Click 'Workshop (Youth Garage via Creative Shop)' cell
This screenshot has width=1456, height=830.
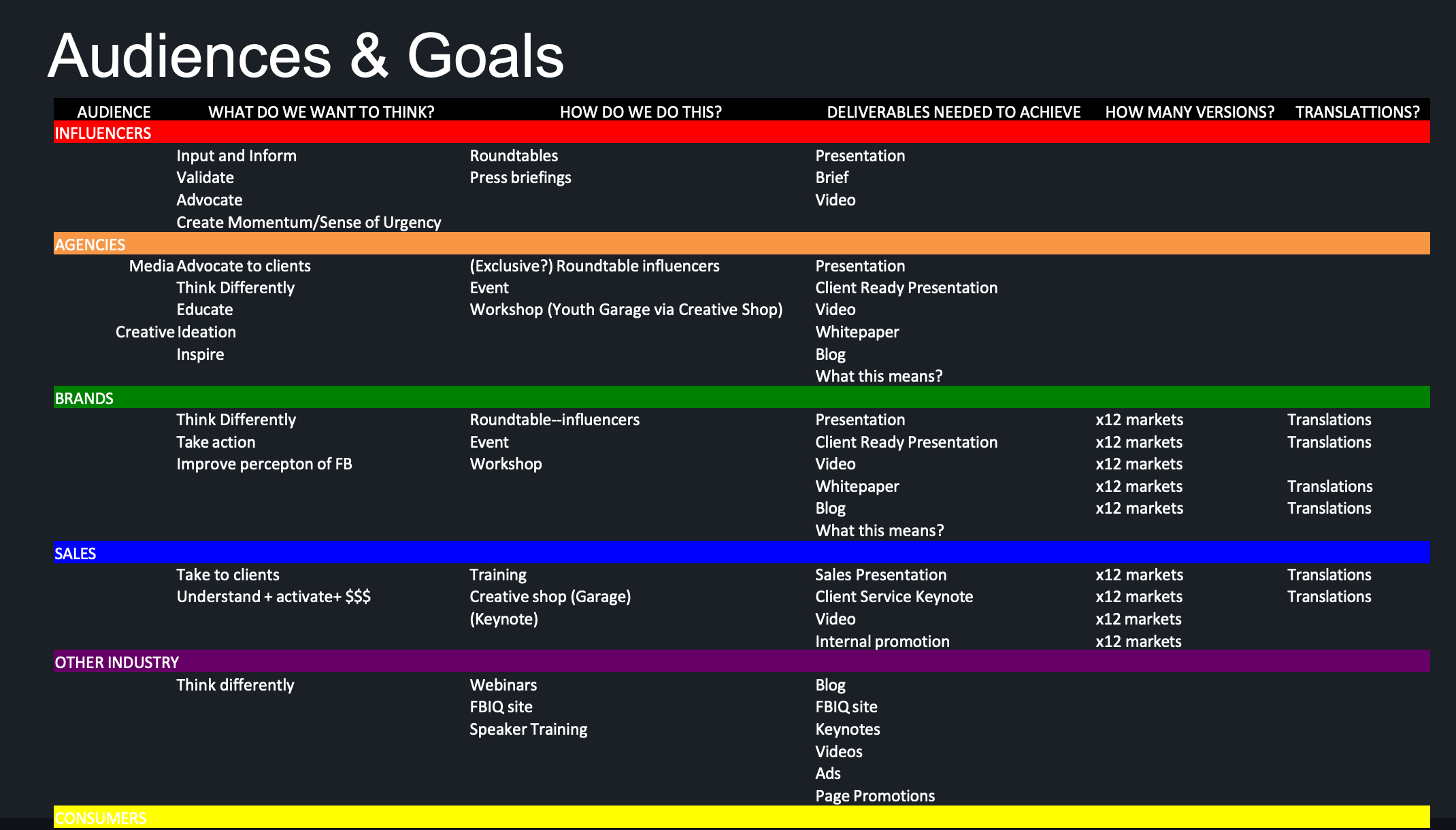pos(625,310)
